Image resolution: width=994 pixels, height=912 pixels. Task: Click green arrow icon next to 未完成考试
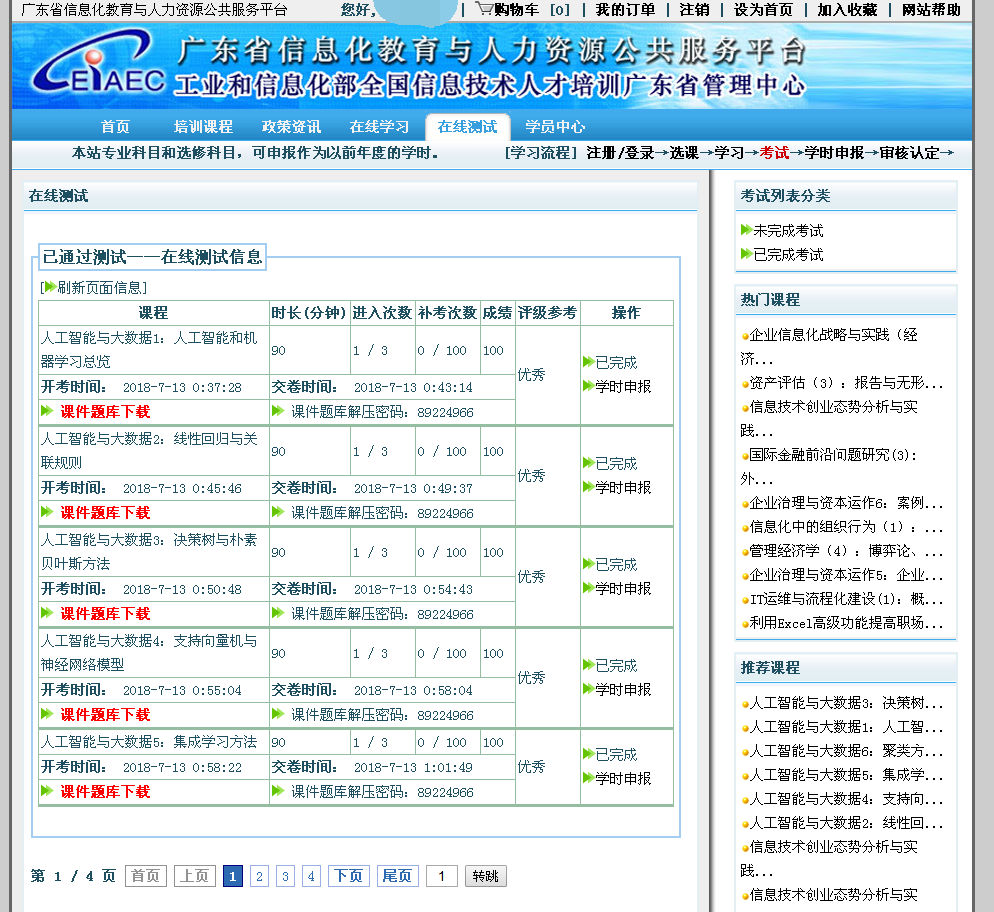(746, 230)
